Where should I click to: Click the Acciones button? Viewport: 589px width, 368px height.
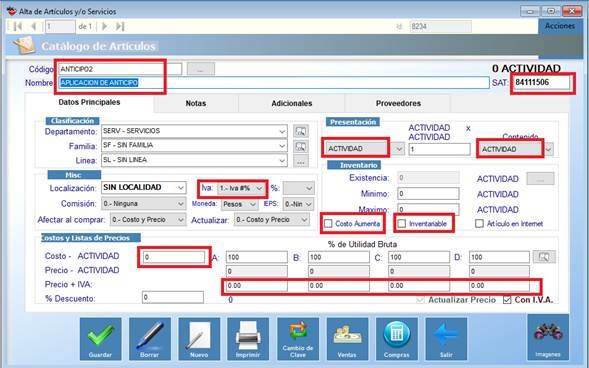560,26
